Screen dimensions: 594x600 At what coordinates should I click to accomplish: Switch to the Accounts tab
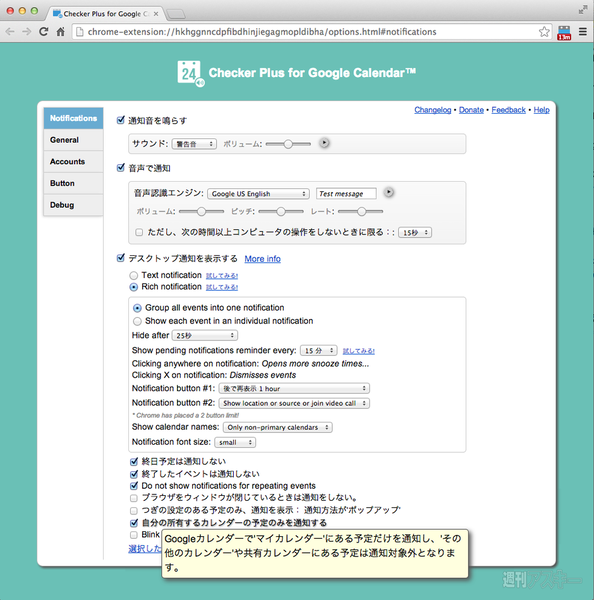tap(73, 161)
